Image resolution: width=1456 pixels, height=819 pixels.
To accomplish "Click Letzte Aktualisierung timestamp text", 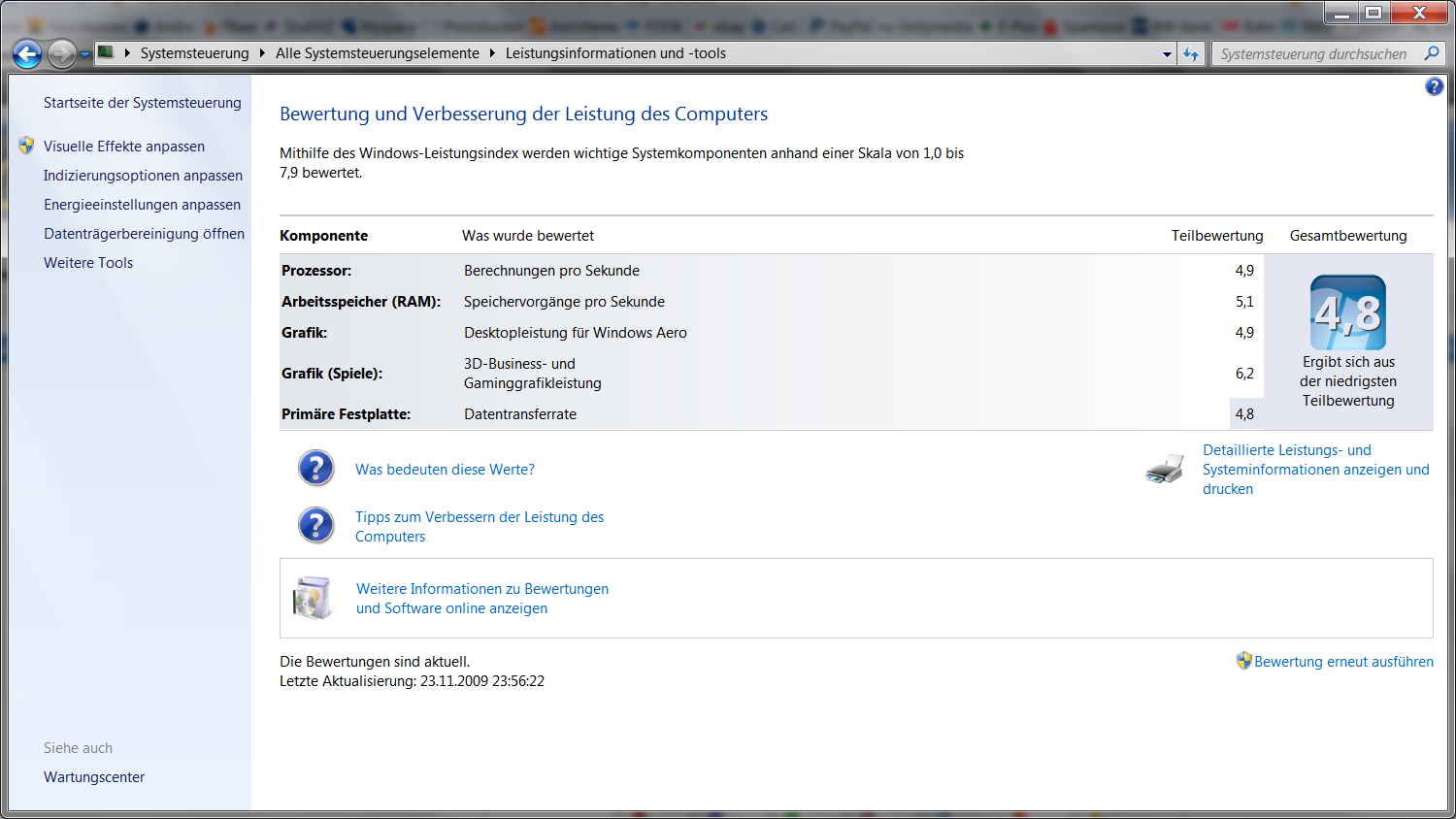I will pyautogui.click(x=413, y=681).
